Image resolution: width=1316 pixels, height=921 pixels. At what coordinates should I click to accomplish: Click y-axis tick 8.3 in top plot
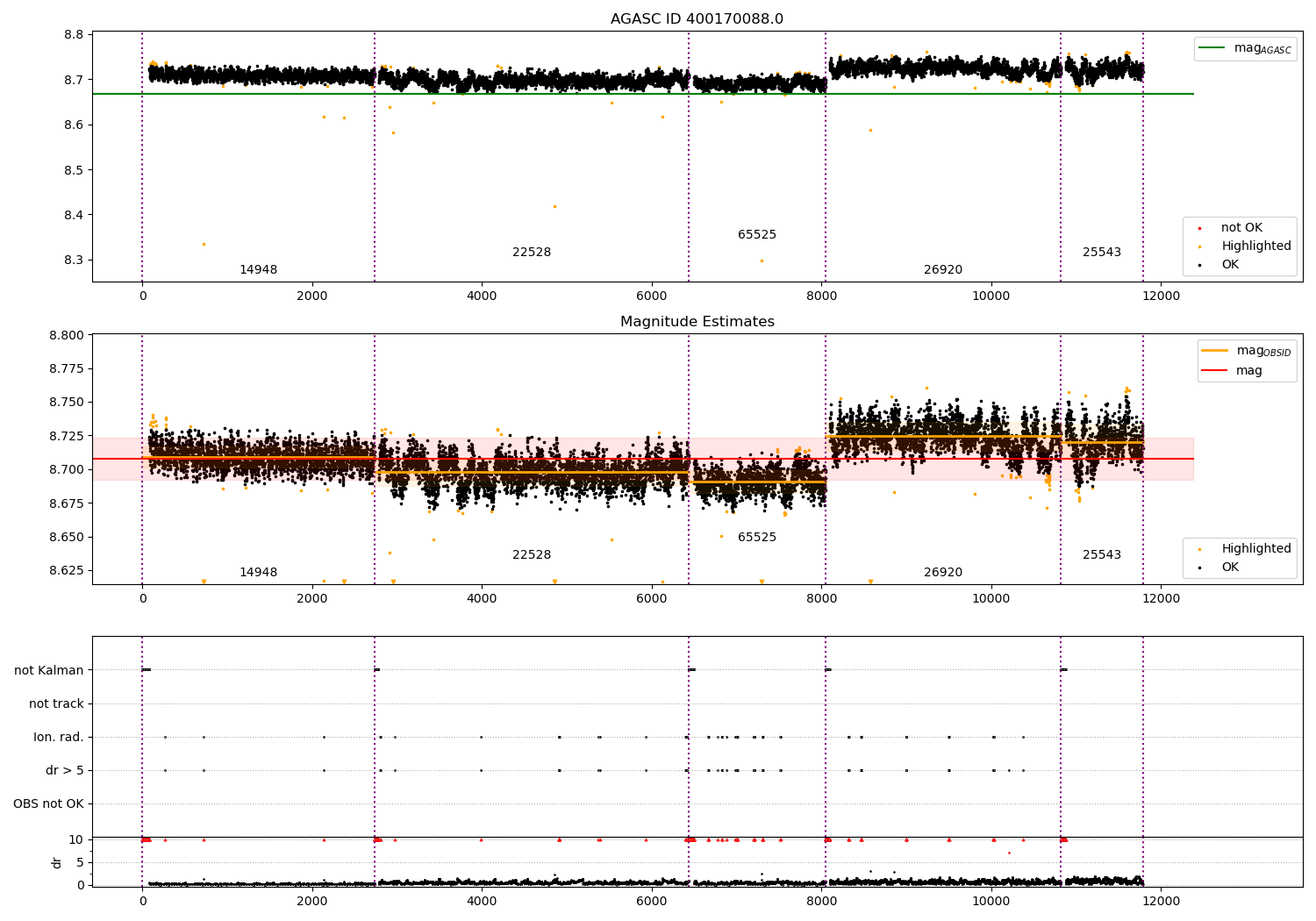pyautogui.click(x=74, y=261)
